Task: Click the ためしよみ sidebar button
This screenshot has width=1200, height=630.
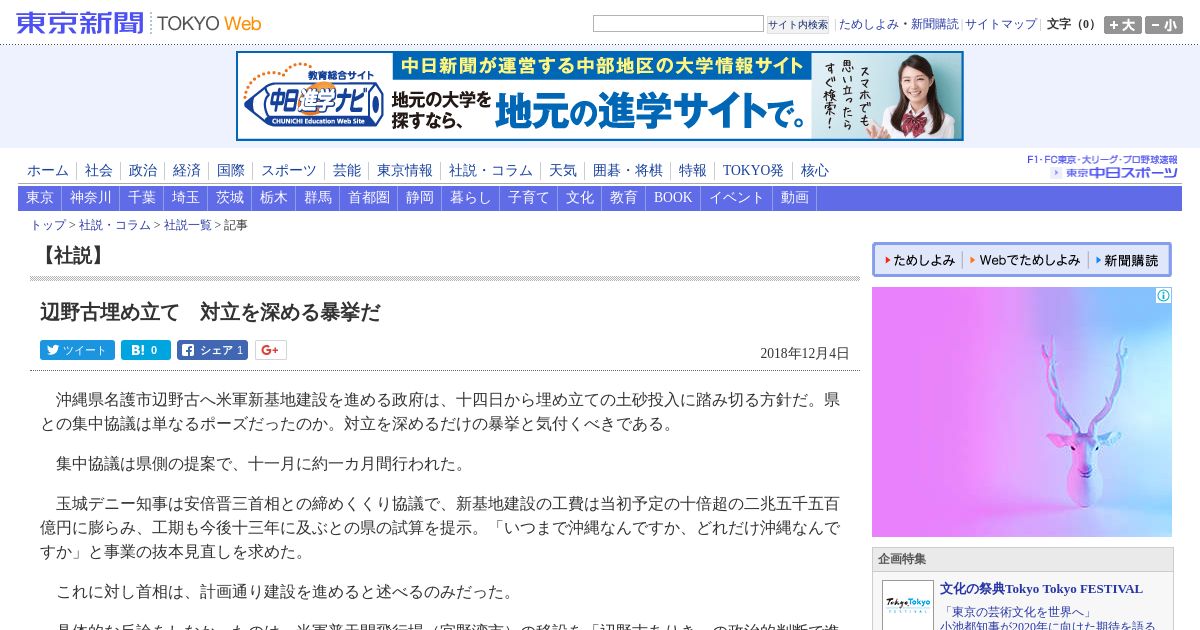Action: coord(920,260)
